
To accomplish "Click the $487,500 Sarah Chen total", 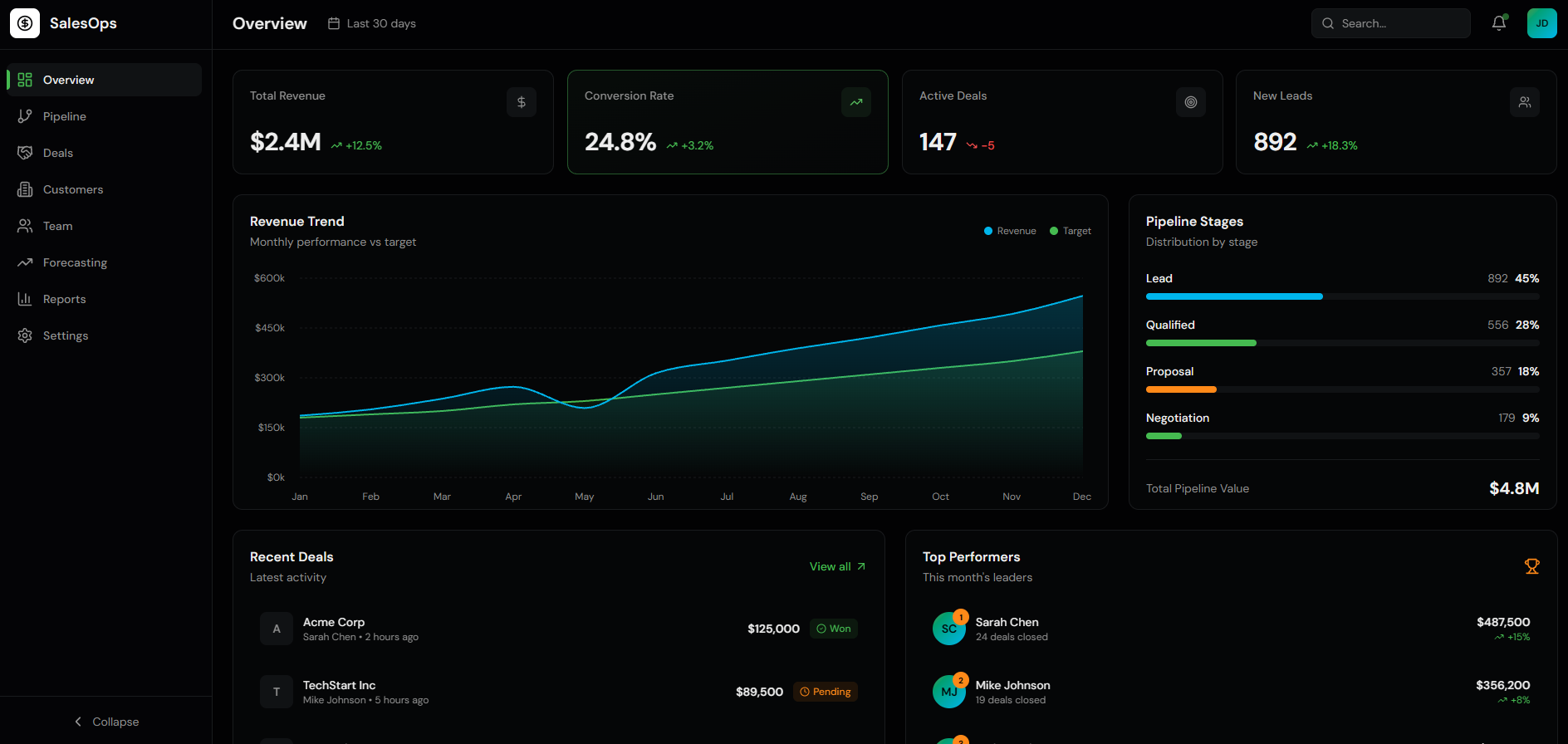I will click(x=1503, y=622).
